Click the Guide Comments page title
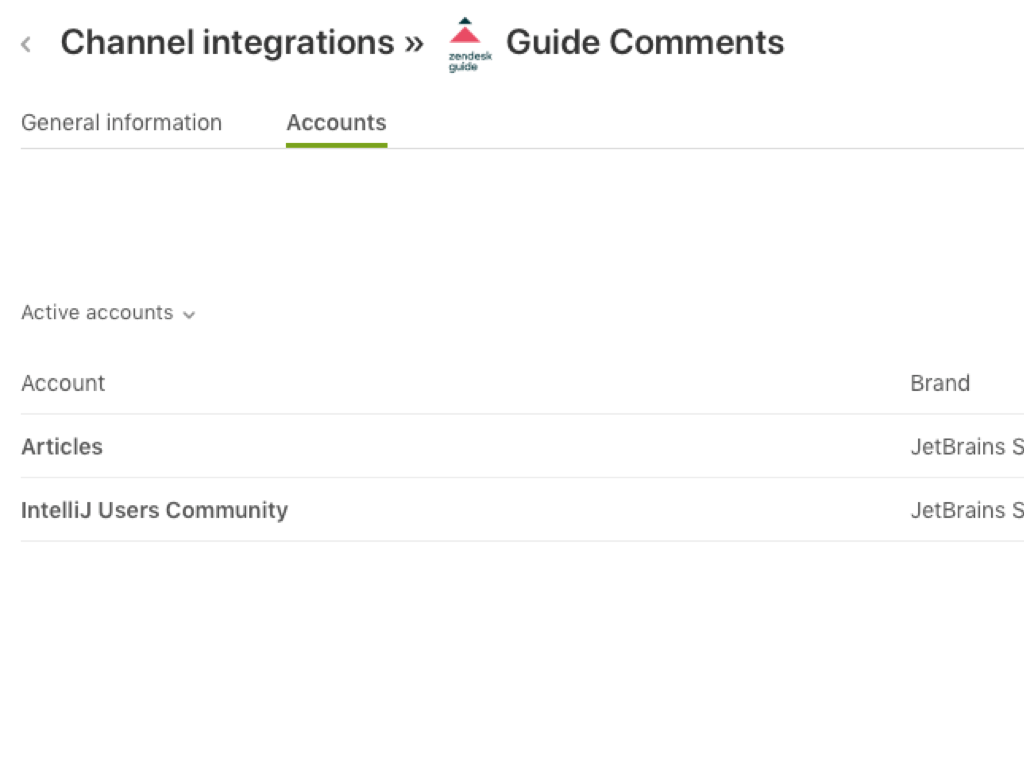Viewport: 1024px width, 768px height. pos(645,43)
